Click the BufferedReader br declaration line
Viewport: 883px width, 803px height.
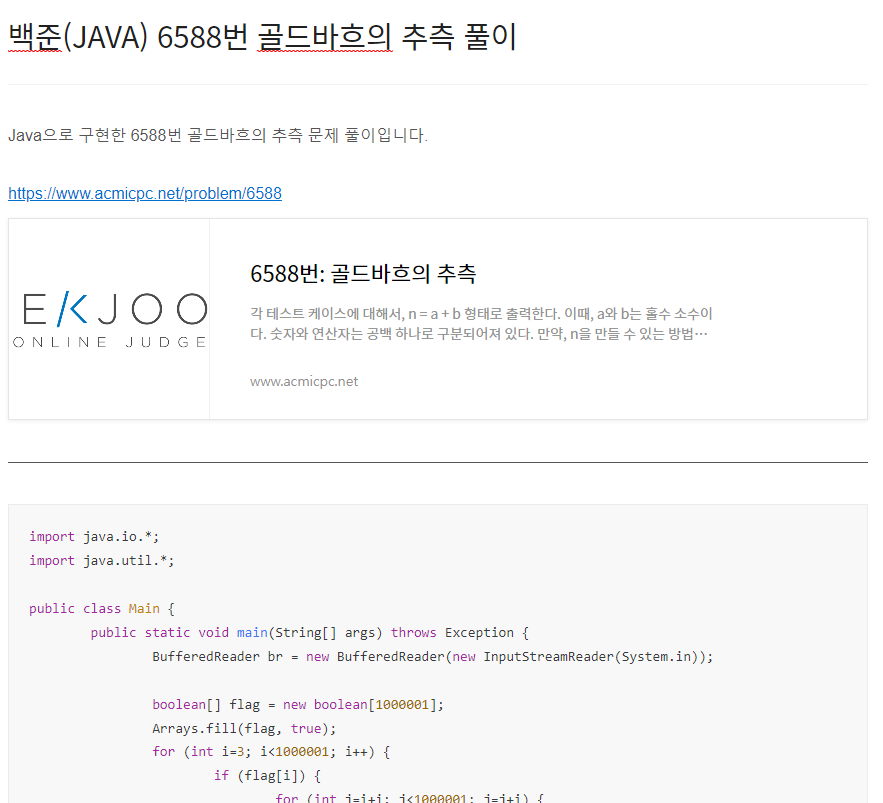[432, 657]
